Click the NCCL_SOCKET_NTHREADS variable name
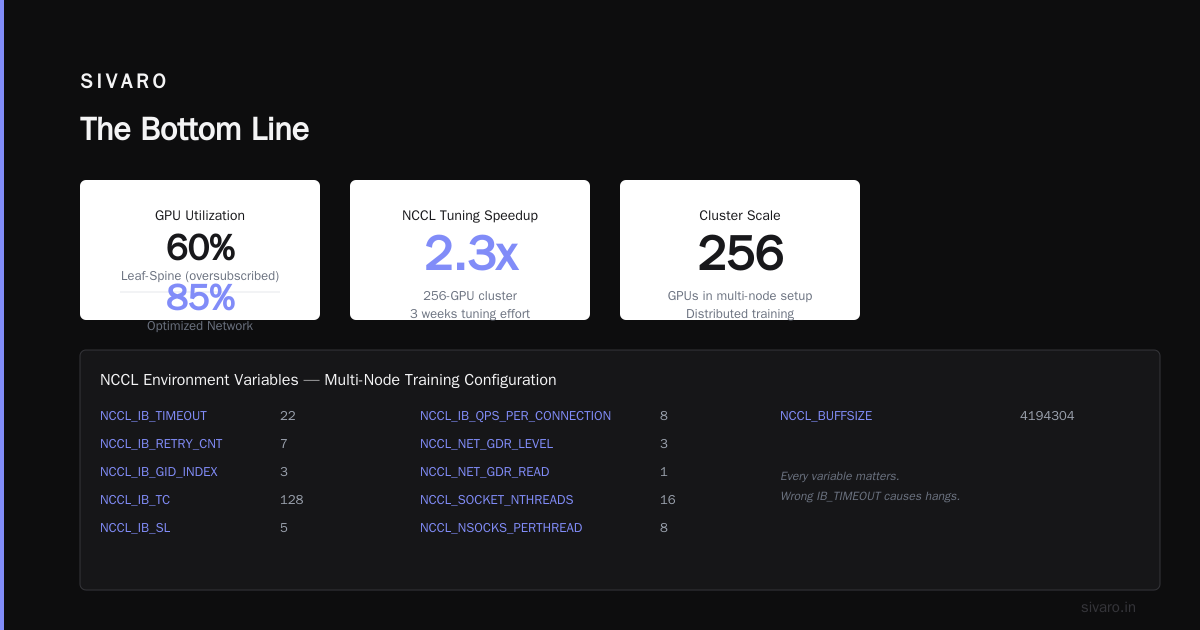 [497, 499]
